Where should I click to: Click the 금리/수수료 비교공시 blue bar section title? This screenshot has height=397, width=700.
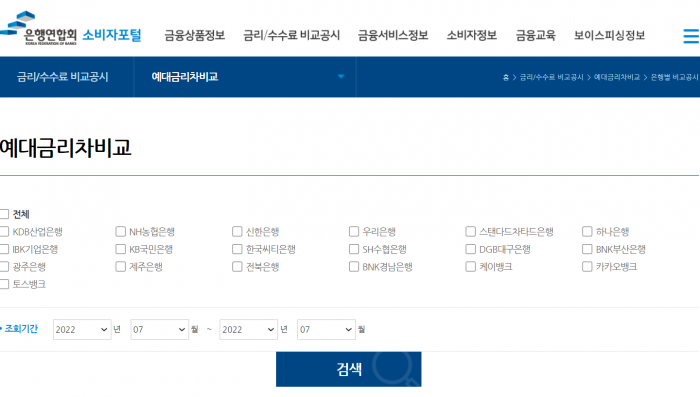tap(62, 77)
